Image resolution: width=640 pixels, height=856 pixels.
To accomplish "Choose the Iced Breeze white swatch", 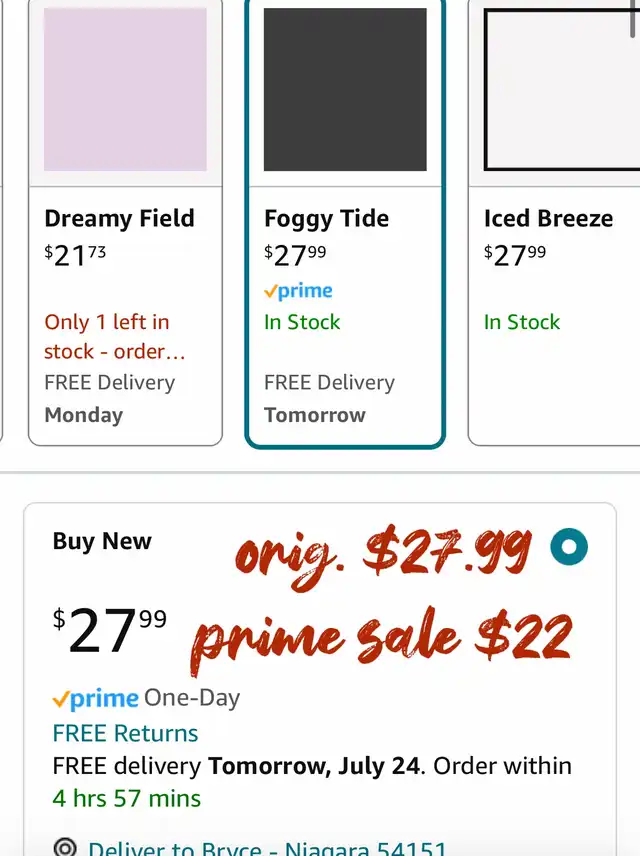I will (x=562, y=90).
